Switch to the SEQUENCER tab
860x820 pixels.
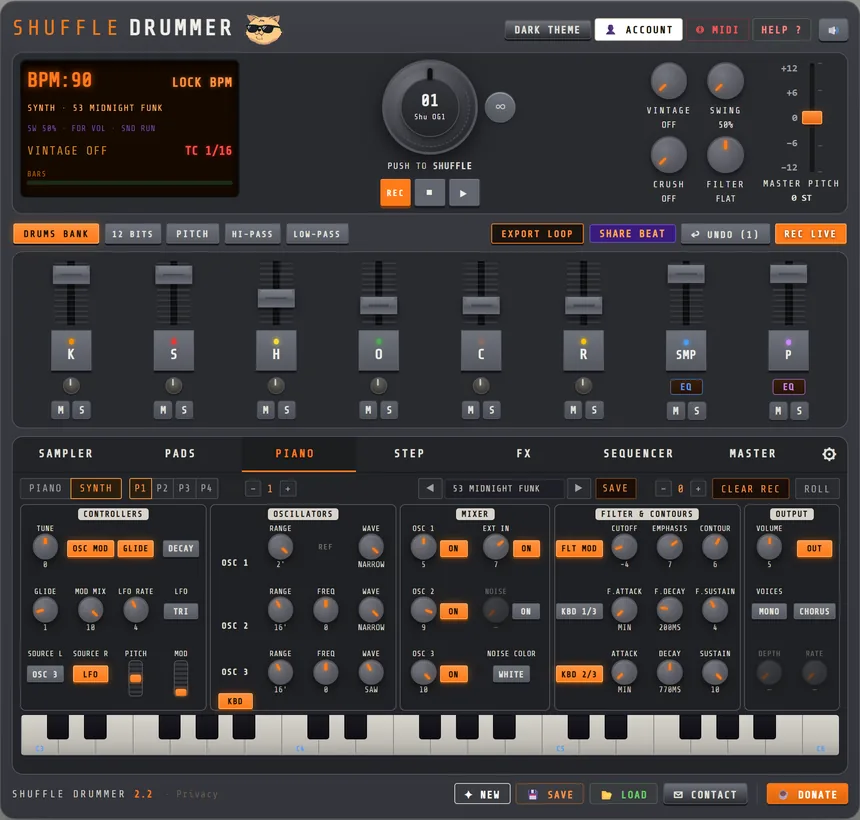tap(638, 454)
